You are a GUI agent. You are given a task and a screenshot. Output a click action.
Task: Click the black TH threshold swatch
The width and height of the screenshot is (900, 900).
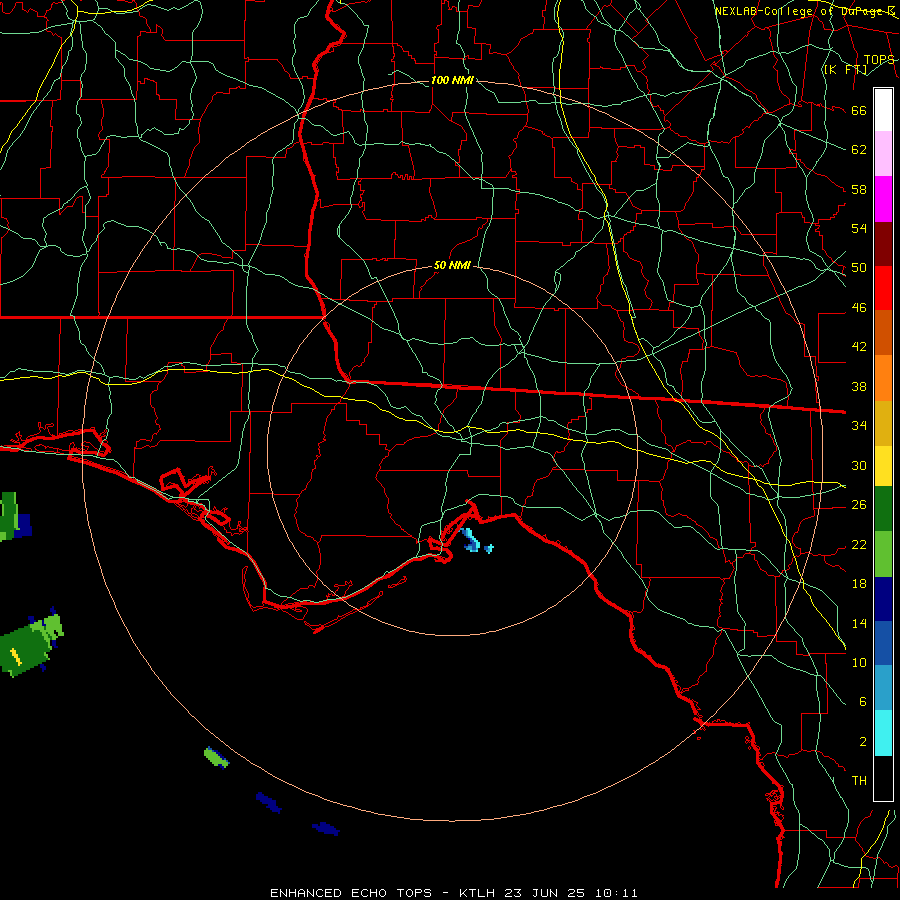coord(883,778)
